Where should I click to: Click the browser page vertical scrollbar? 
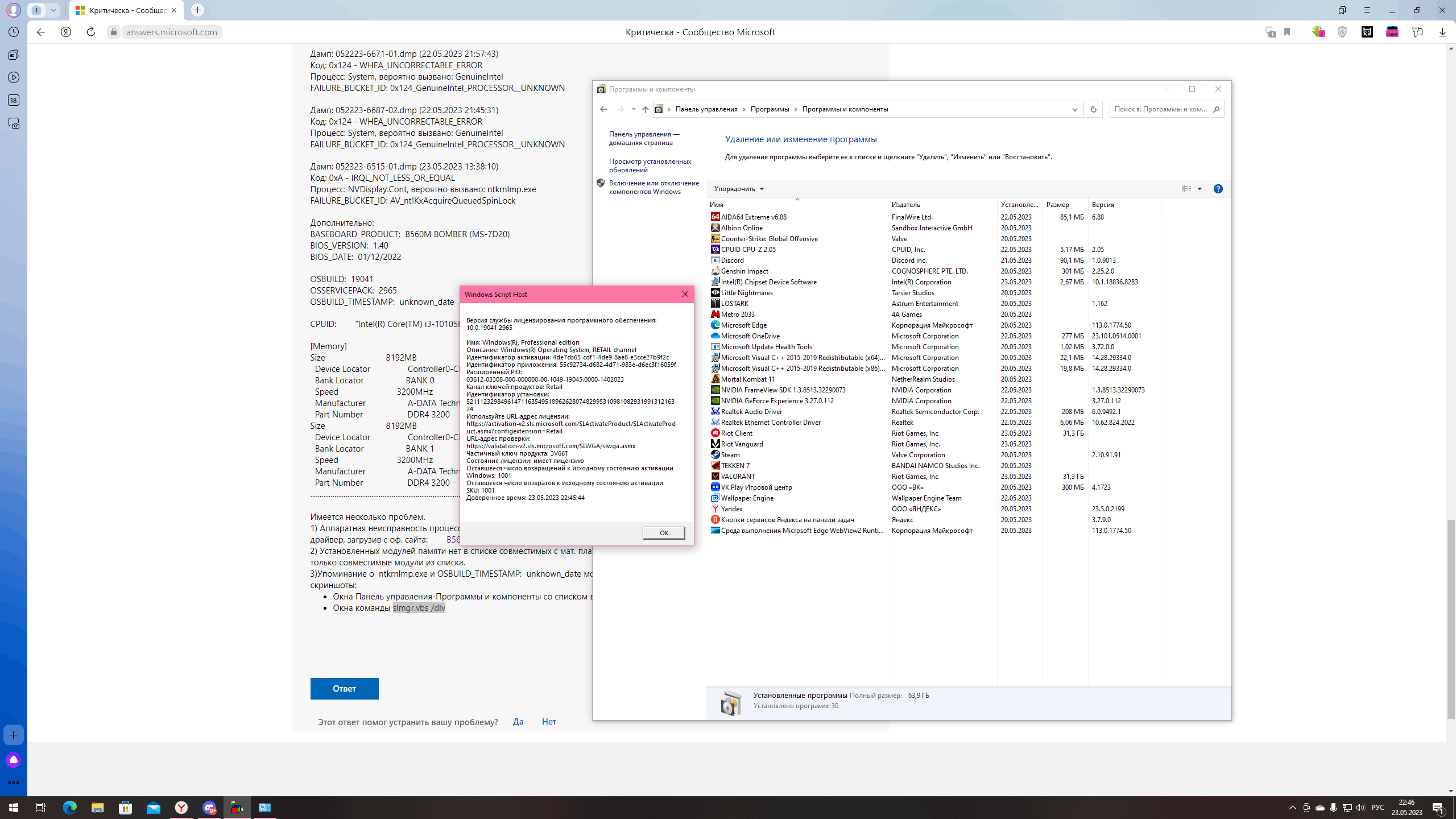pyautogui.click(x=1450, y=619)
